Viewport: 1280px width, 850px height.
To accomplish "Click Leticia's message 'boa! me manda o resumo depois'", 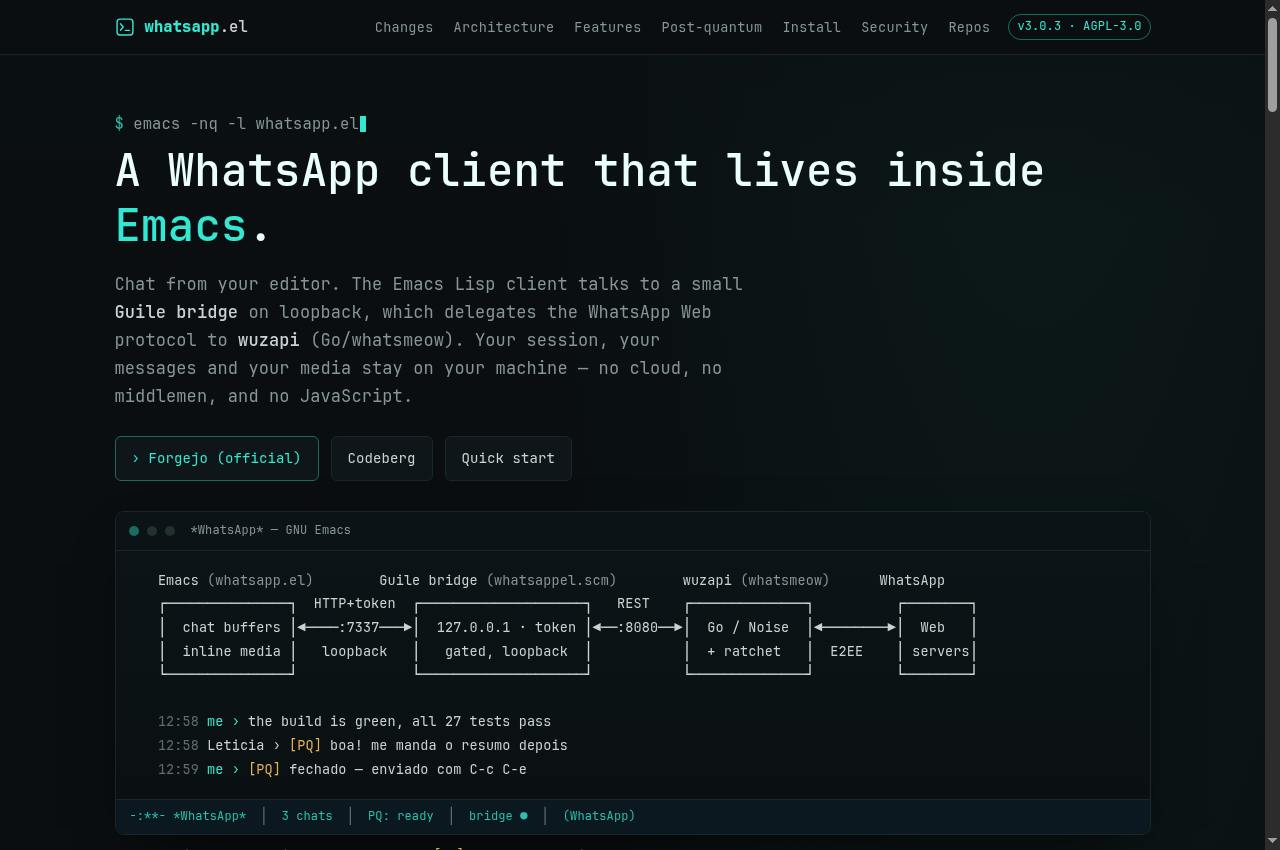I will pyautogui.click(x=449, y=745).
